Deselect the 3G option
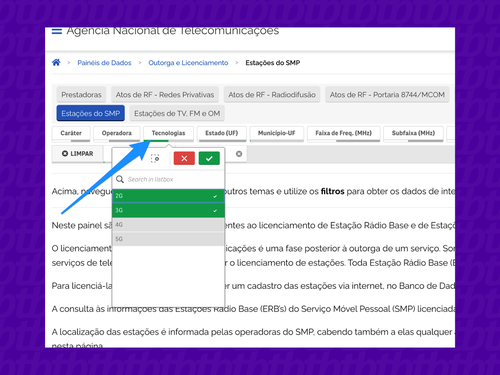500x375 pixels. pos(168,210)
